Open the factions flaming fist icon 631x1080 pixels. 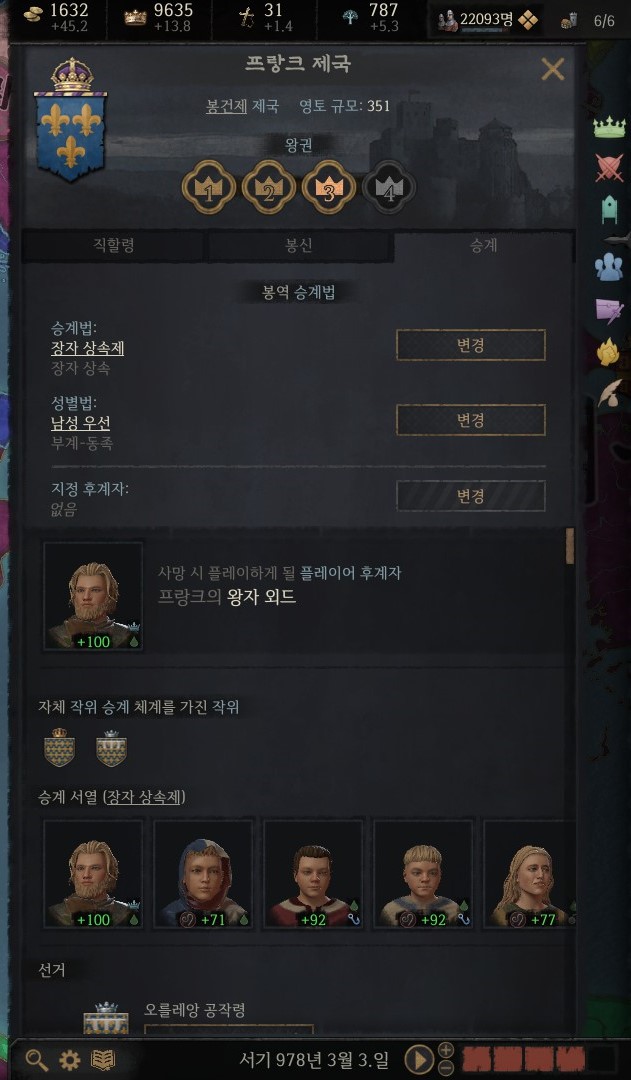tap(608, 353)
